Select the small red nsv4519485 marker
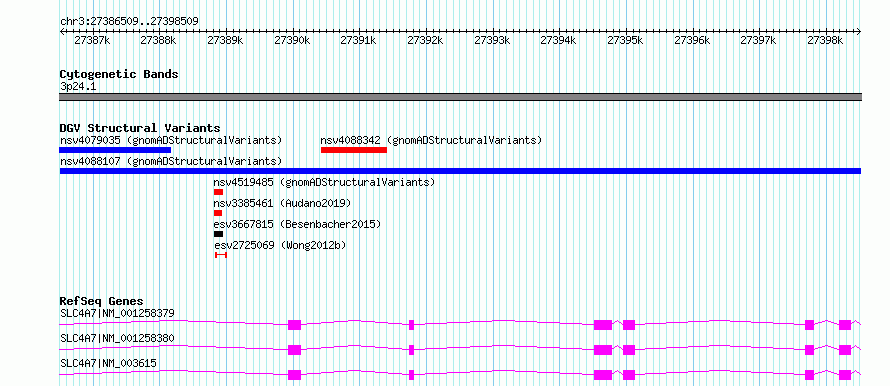The height and width of the screenshot is (386, 890). click(219, 192)
